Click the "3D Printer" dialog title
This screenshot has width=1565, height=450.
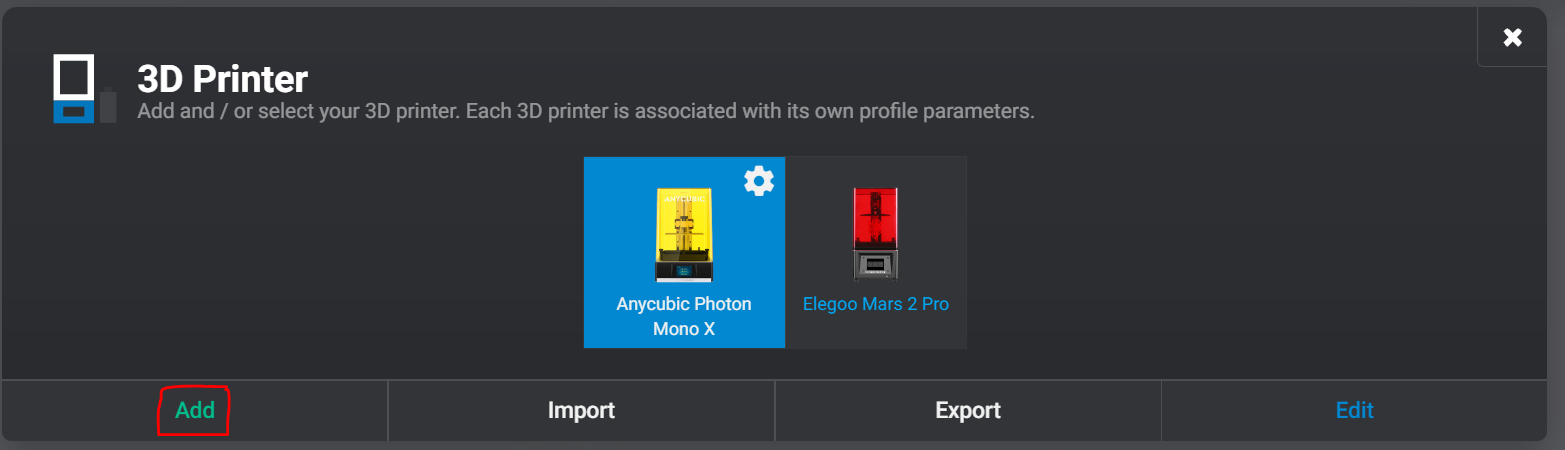coord(222,79)
